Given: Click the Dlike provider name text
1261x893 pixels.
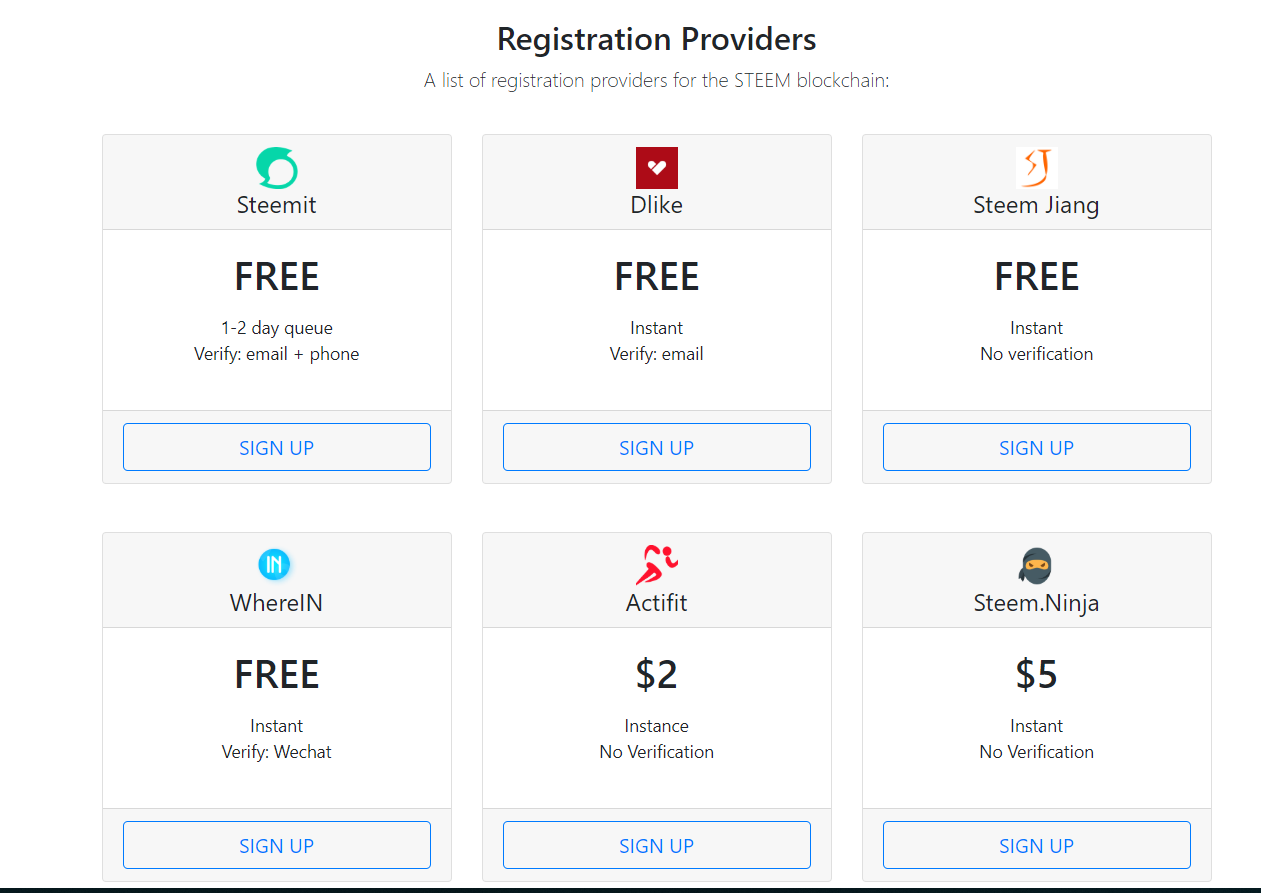Looking at the screenshot, I should point(657,205).
